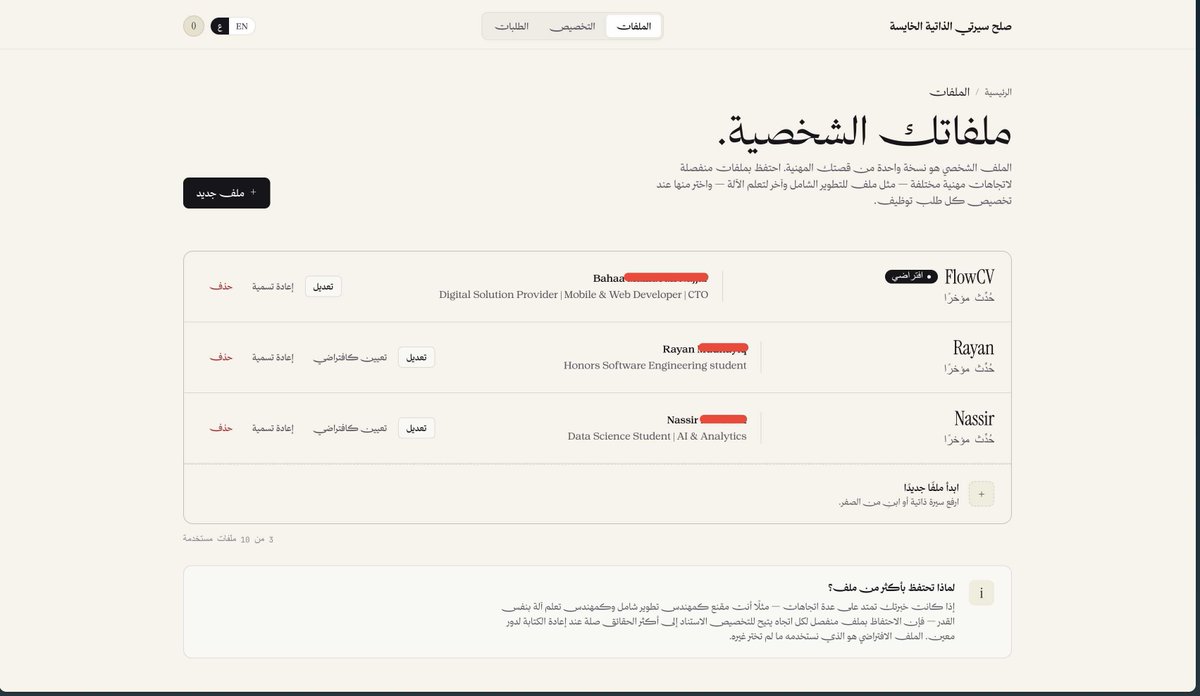Edit the Nassir profile

coord(416,428)
